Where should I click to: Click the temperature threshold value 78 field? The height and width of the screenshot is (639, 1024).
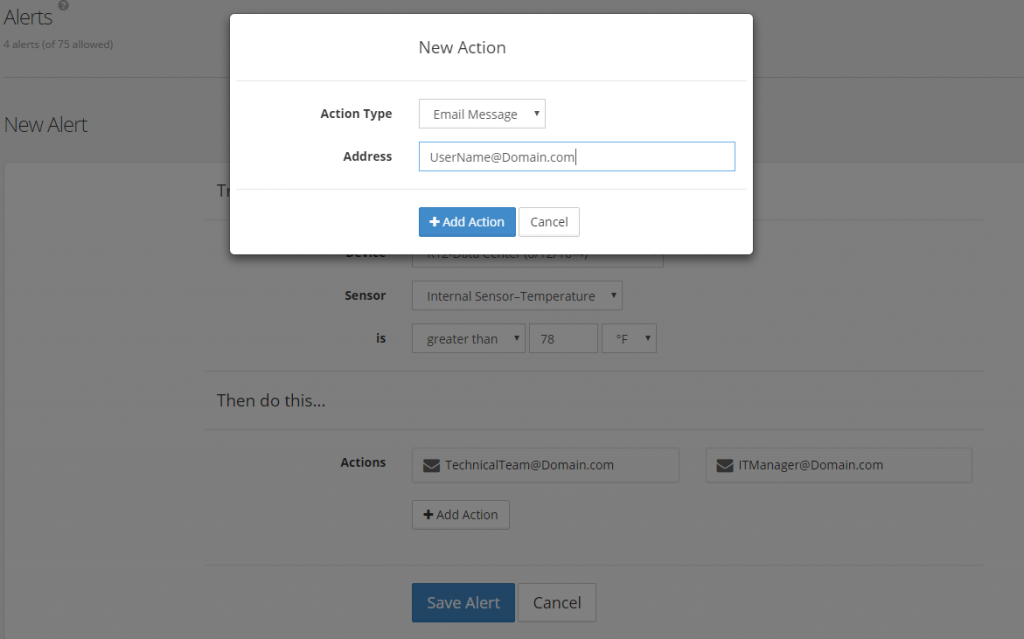coord(563,338)
